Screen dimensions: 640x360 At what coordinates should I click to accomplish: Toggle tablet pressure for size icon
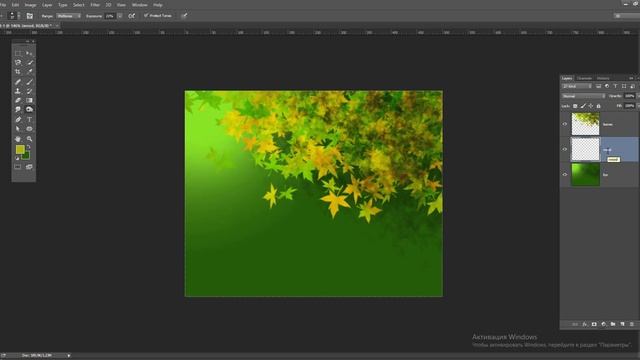(184, 16)
